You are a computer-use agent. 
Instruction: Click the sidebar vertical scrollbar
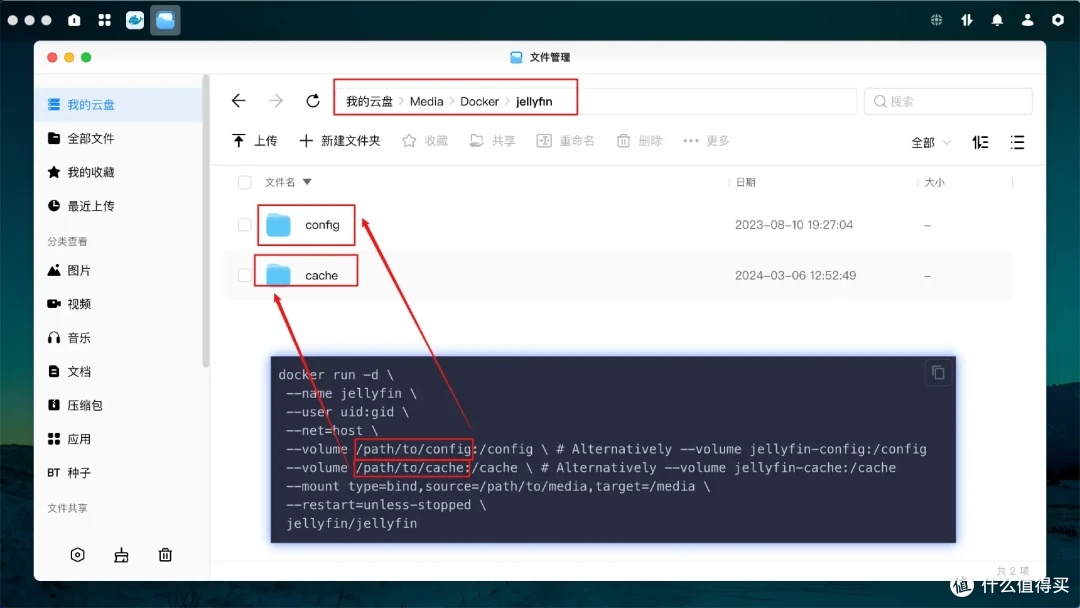click(205, 220)
